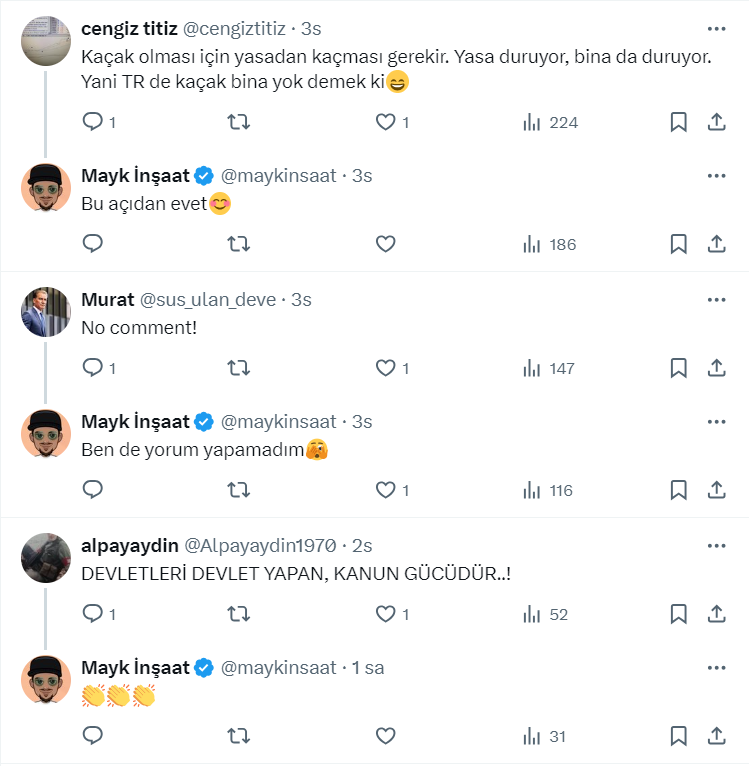Bookmark cengiz titiz's tweet
This screenshot has height=766, width=749.
[678, 122]
